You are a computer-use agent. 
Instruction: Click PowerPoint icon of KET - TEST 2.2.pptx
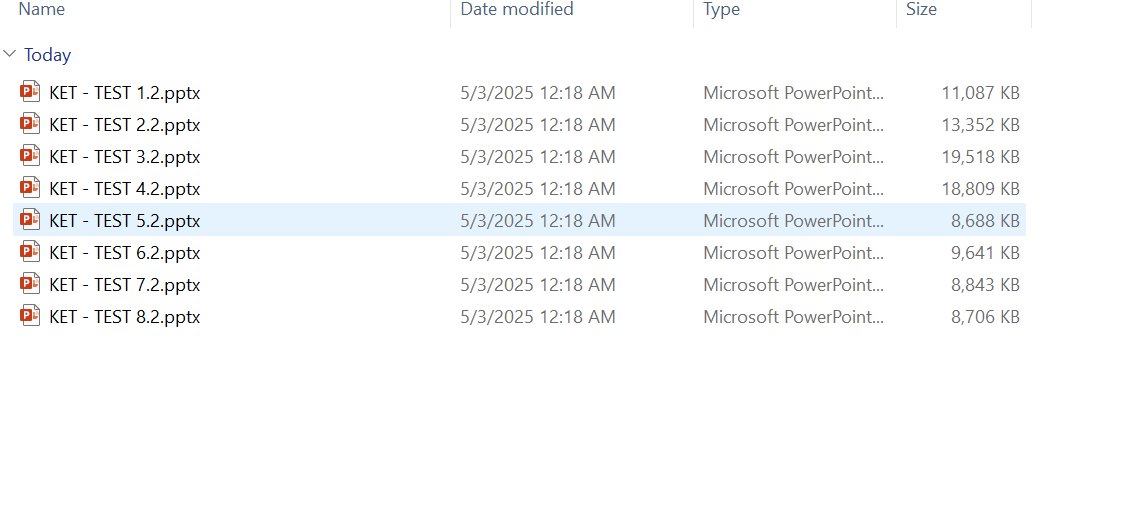(30, 125)
